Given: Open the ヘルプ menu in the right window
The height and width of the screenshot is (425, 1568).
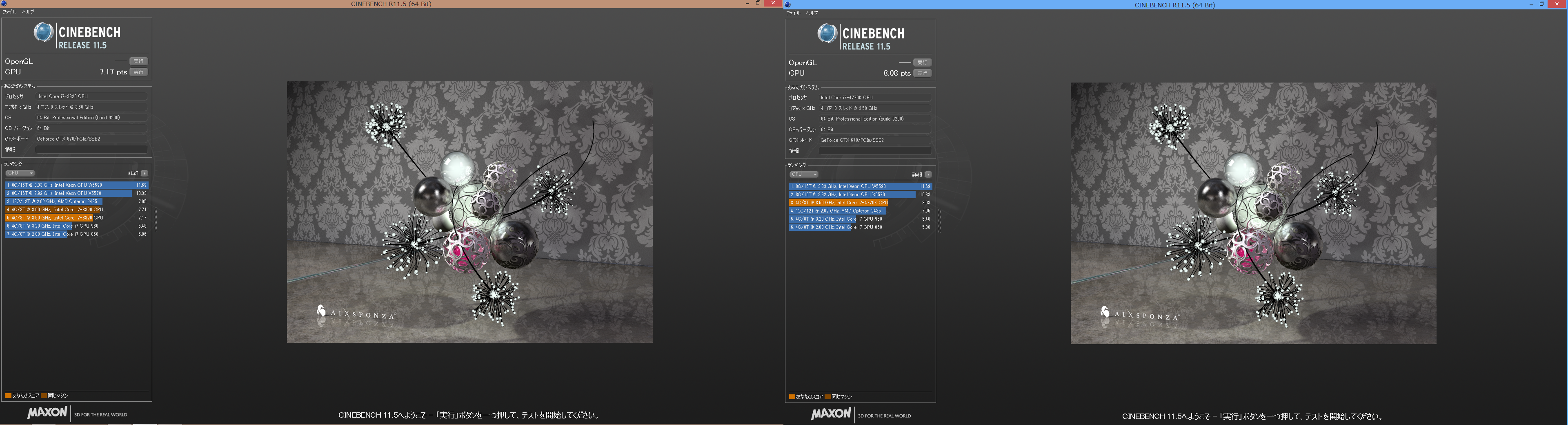Looking at the screenshot, I should [x=812, y=13].
